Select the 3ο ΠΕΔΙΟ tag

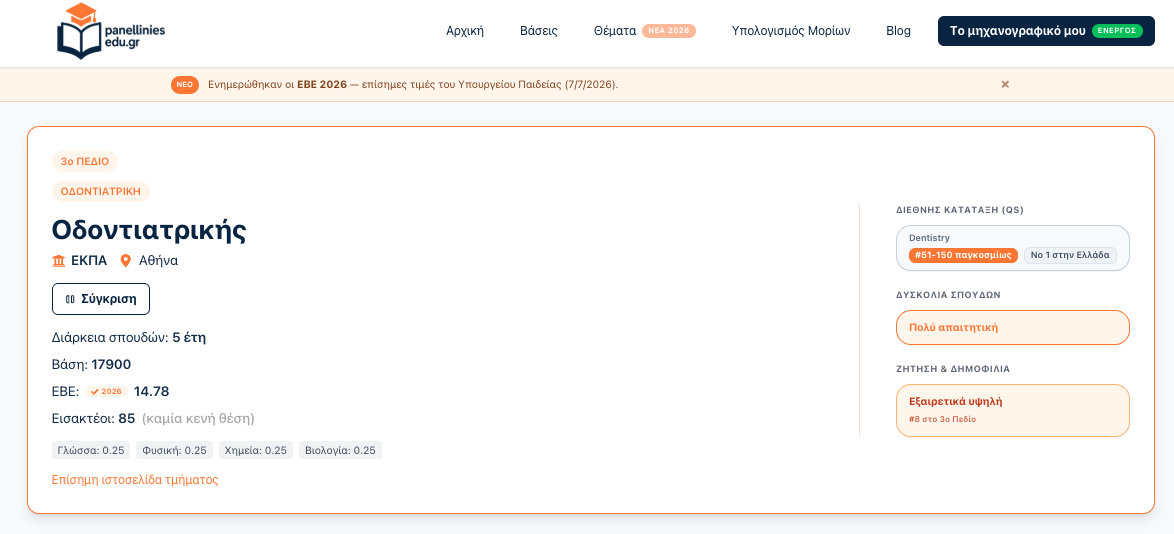(85, 161)
